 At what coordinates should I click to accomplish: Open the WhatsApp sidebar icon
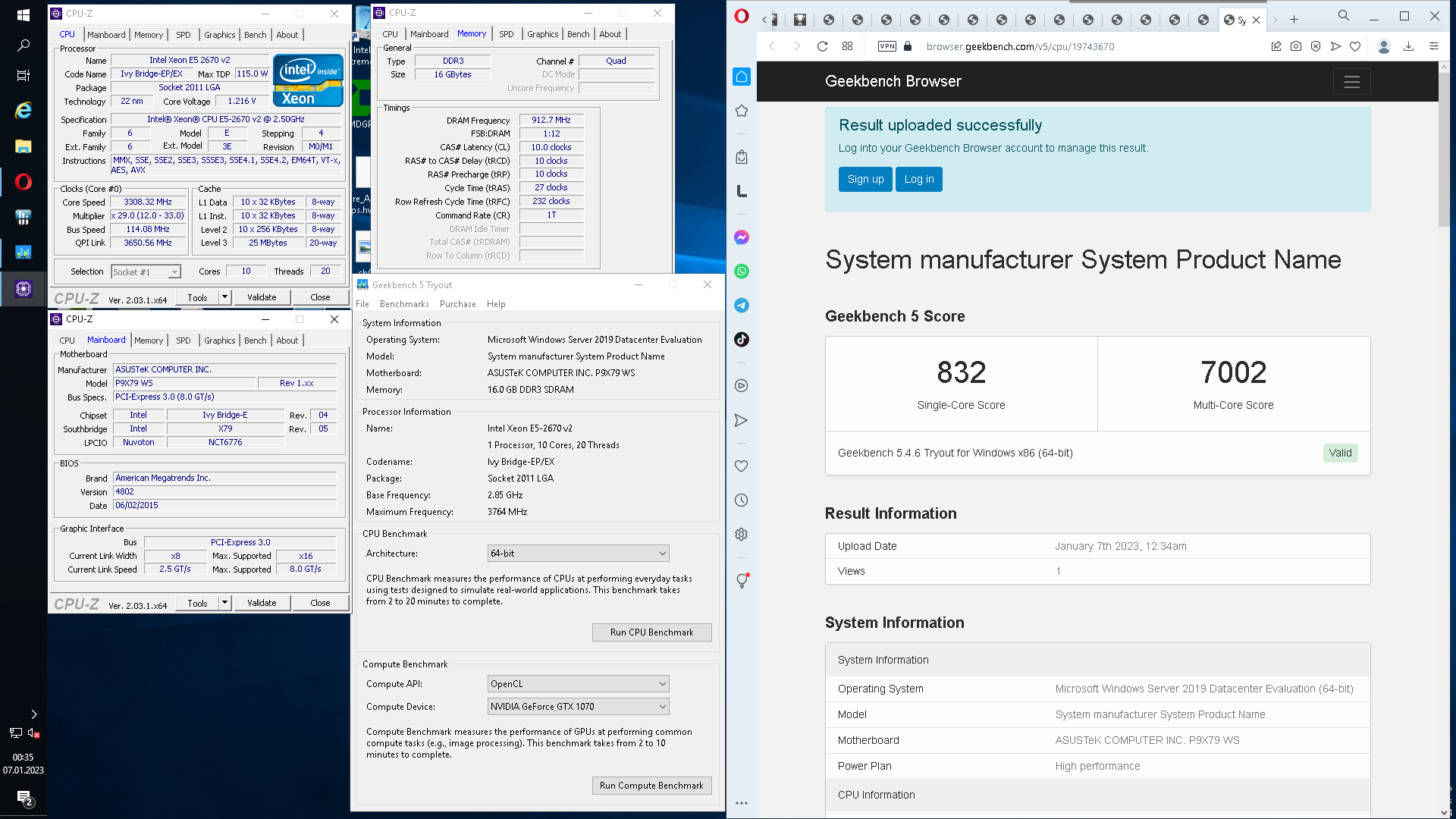tap(742, 271)
